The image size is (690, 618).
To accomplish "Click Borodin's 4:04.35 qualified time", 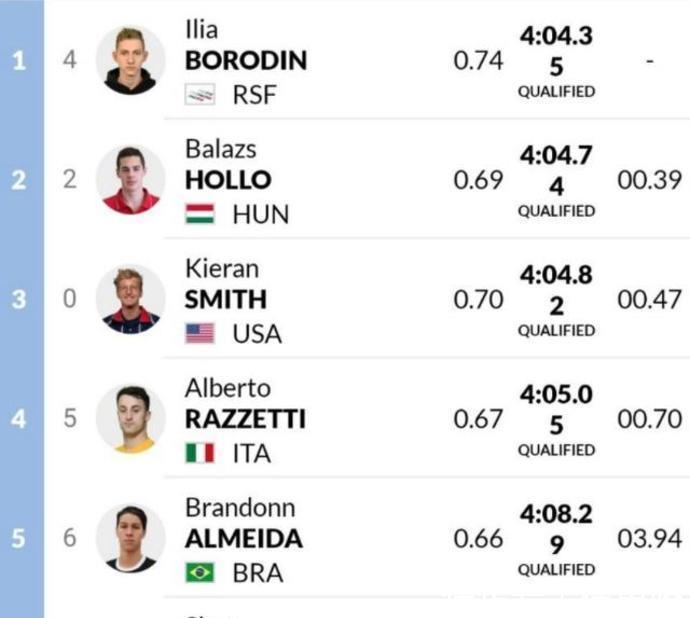I will pyautogui.click(x=556, y=51).
